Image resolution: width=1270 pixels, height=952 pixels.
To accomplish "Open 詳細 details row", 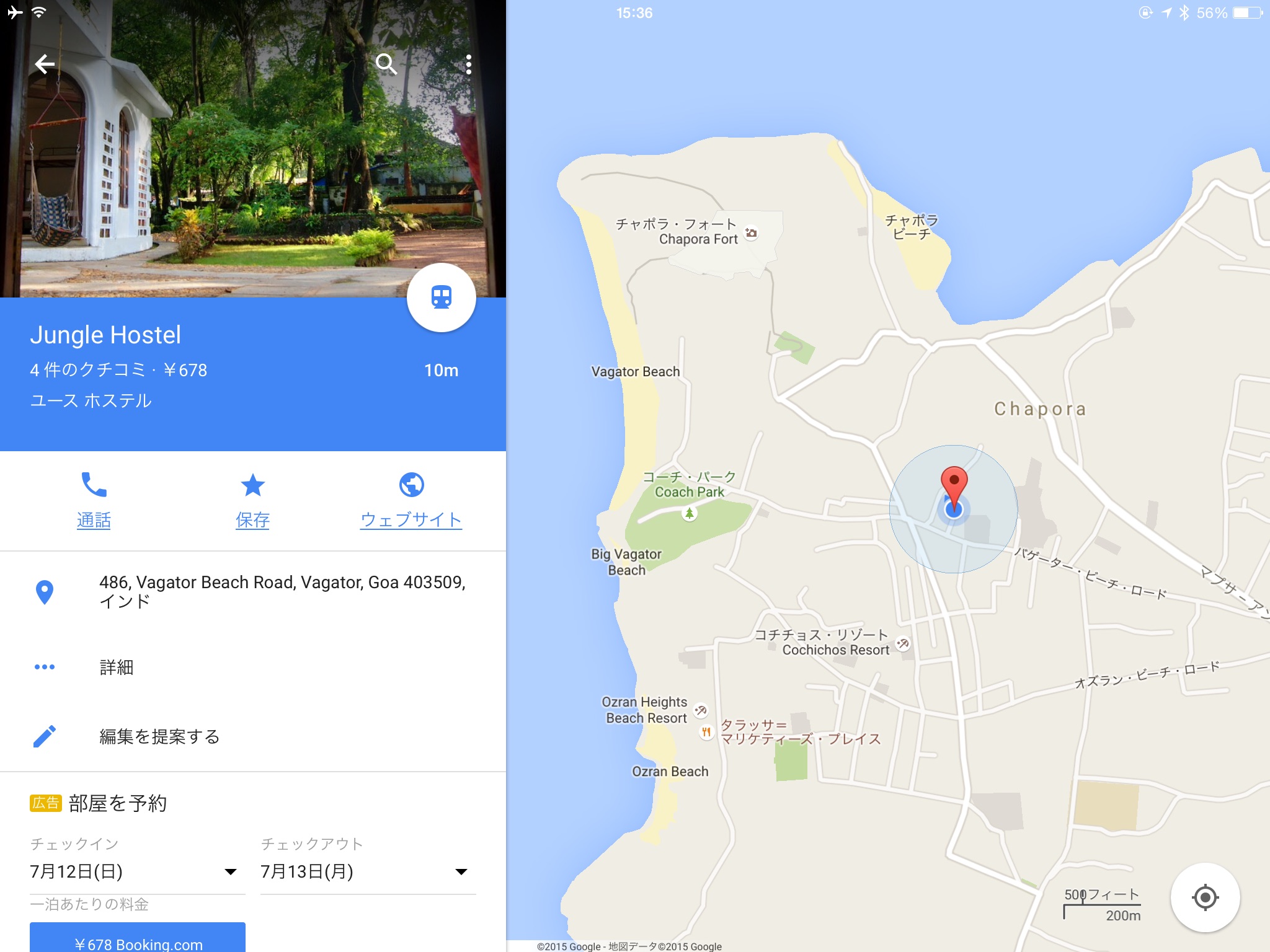I will (x=253, y=667).
